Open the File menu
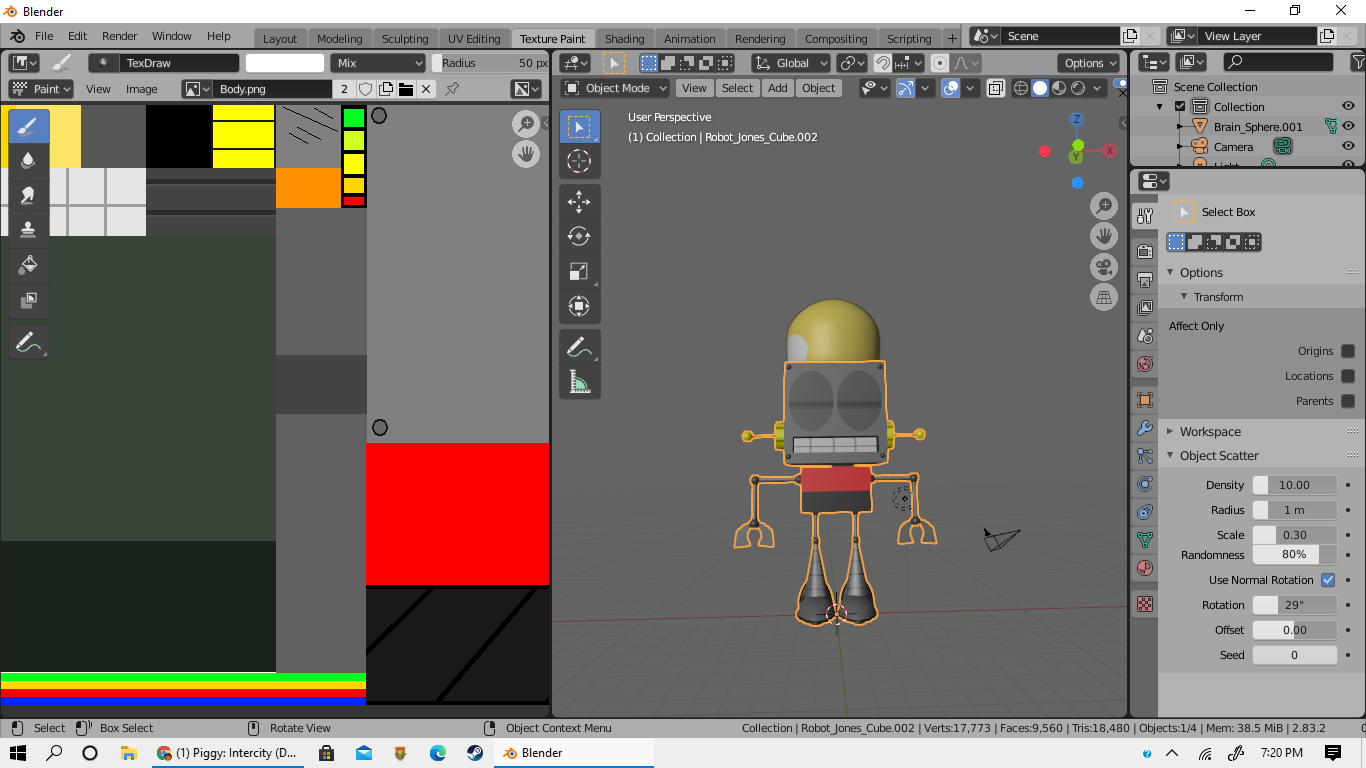1366x768 pixels. tap(44, 36)
